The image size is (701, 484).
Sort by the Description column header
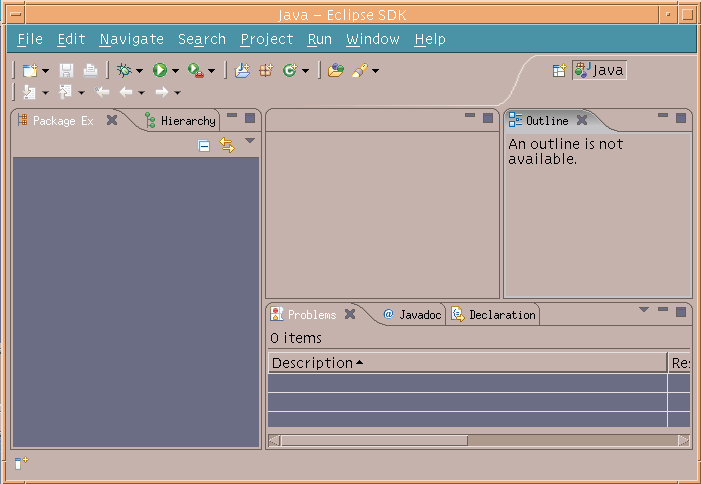coord(468,363)
